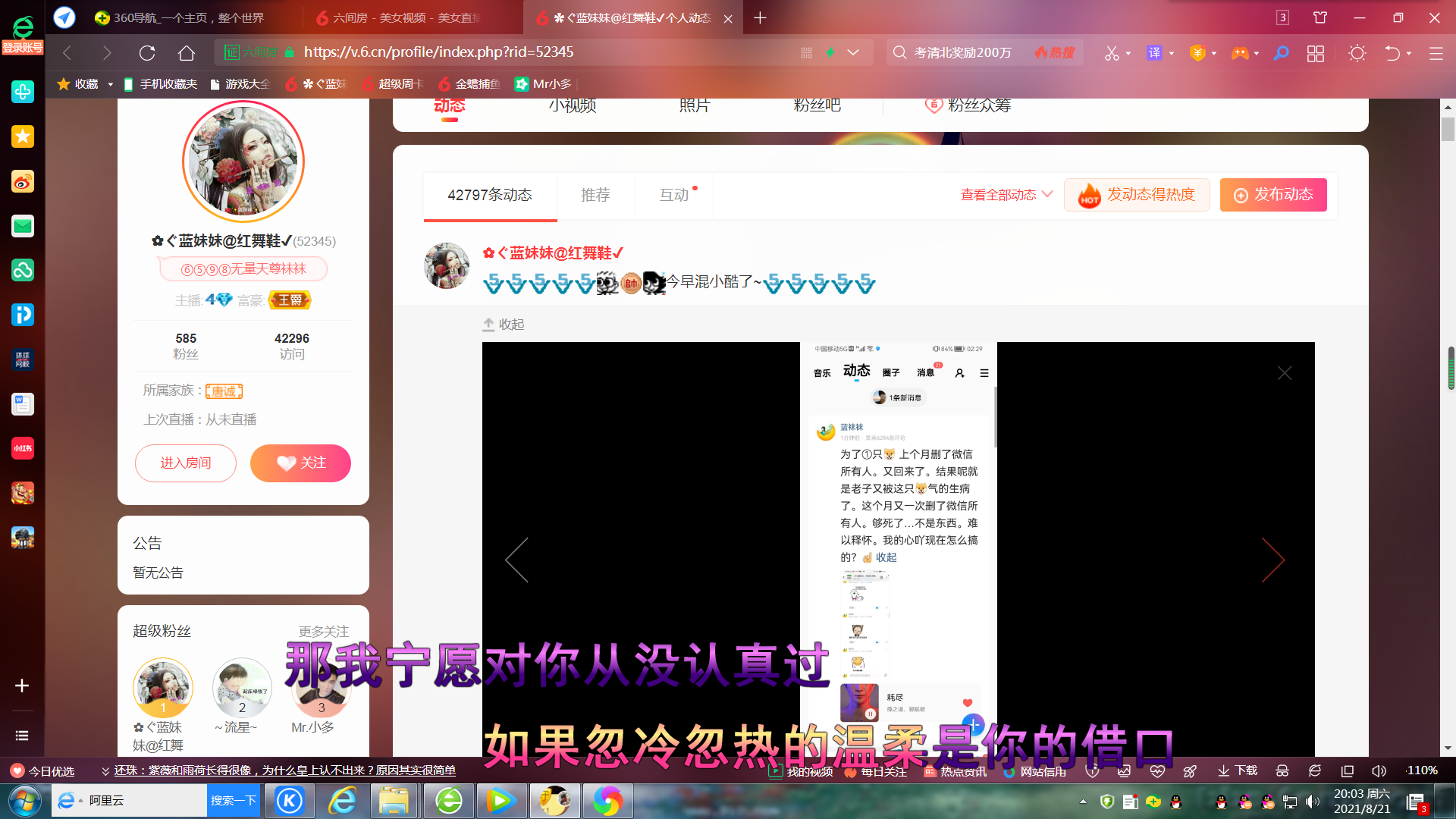Open the Mr小多 bookmark
1456x819 pixels.
coord(544,84)
